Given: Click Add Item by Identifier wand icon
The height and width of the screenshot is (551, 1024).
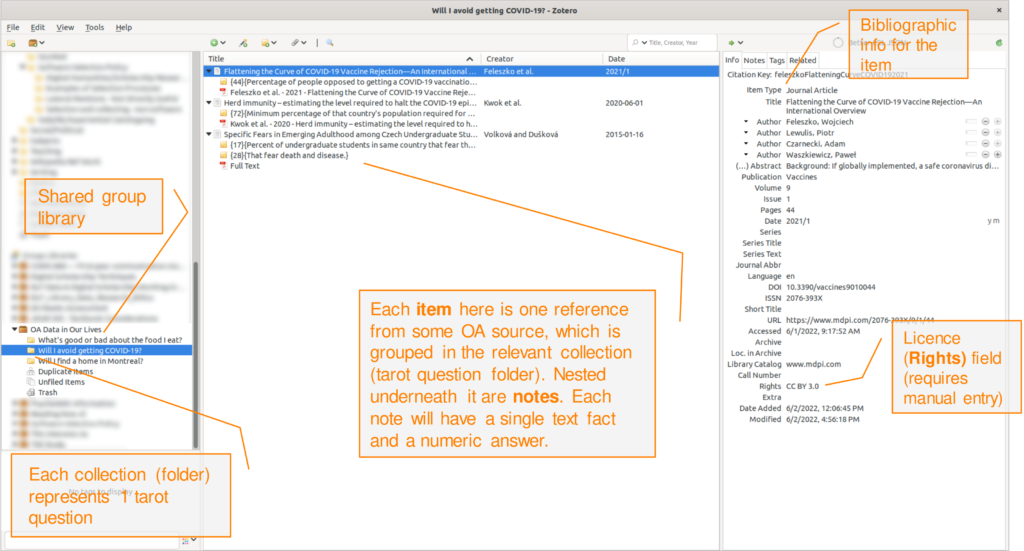Looking at the screenshot, I should (243, 43).
